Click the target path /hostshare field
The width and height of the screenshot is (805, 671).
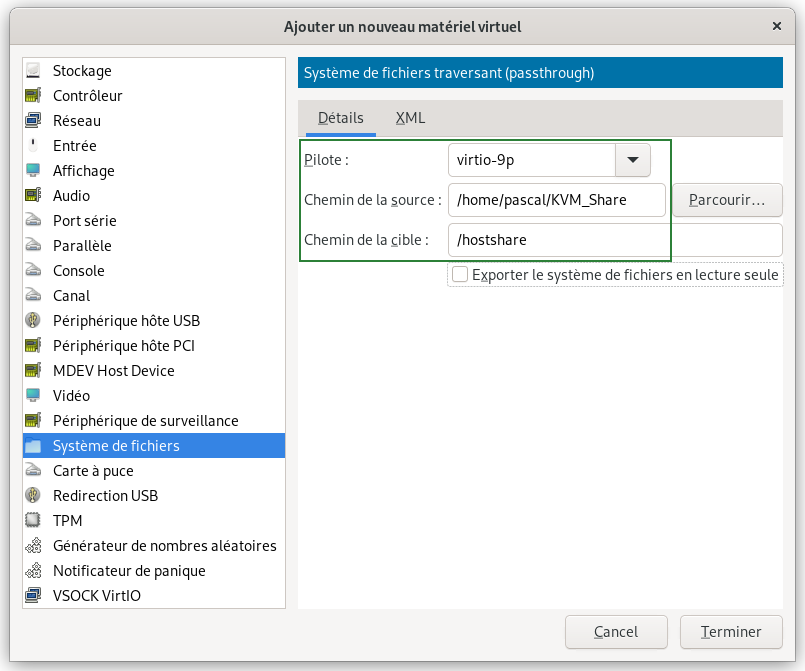[615, 240]
